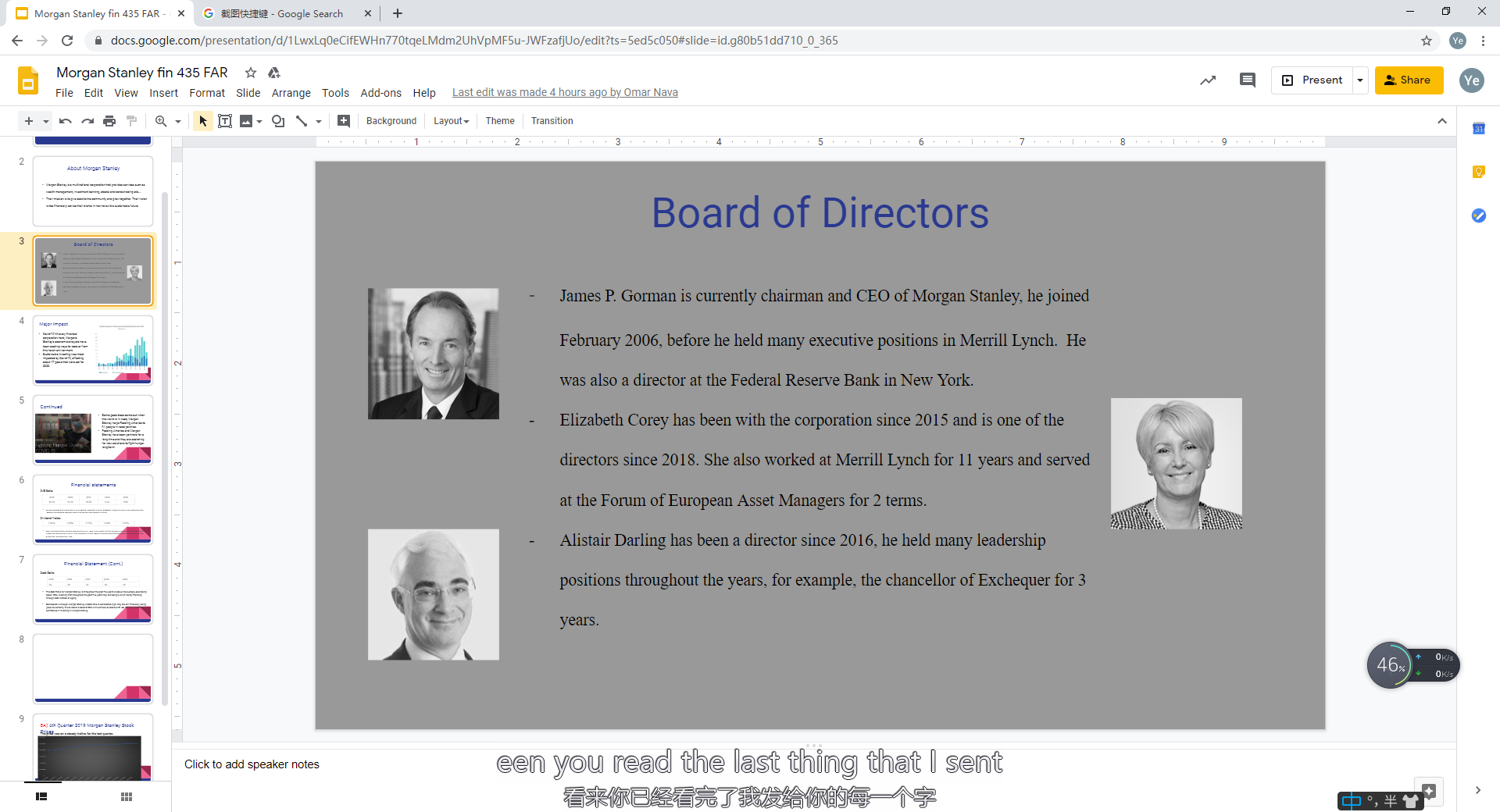Show the side panel with bottom chevron

coord(1478,790)
